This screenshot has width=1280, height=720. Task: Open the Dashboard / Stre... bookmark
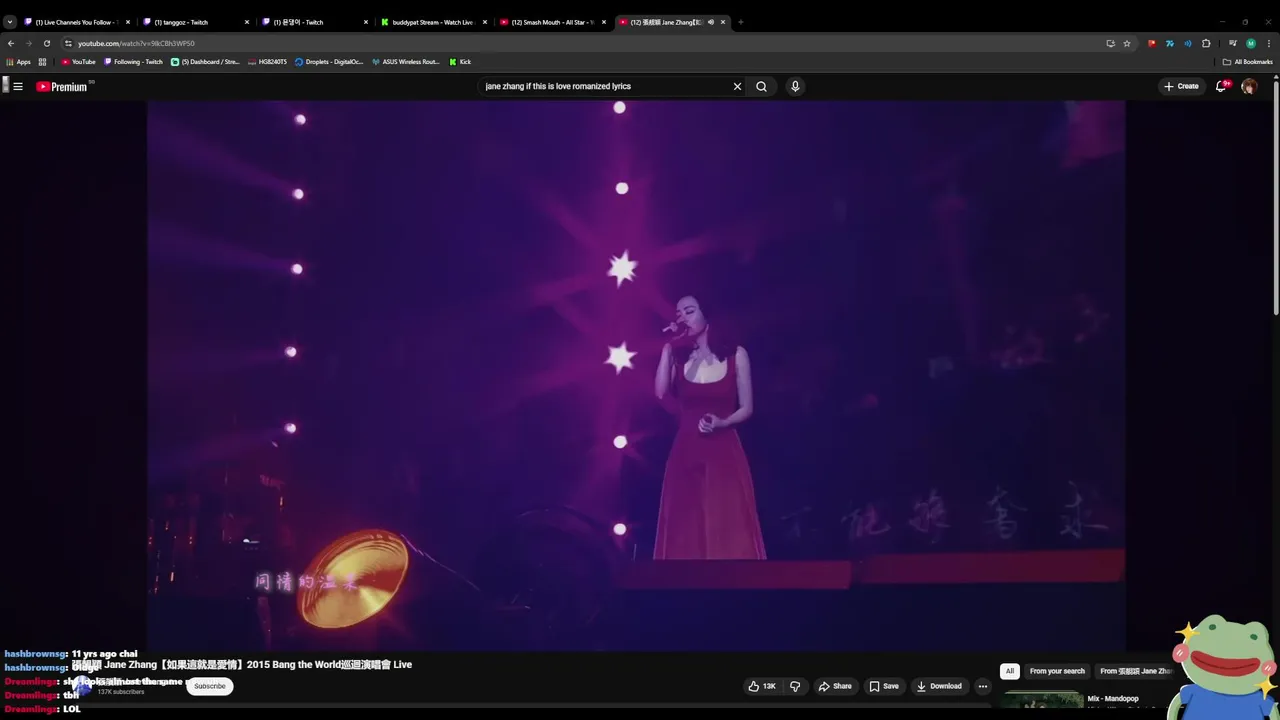point(205,62)
